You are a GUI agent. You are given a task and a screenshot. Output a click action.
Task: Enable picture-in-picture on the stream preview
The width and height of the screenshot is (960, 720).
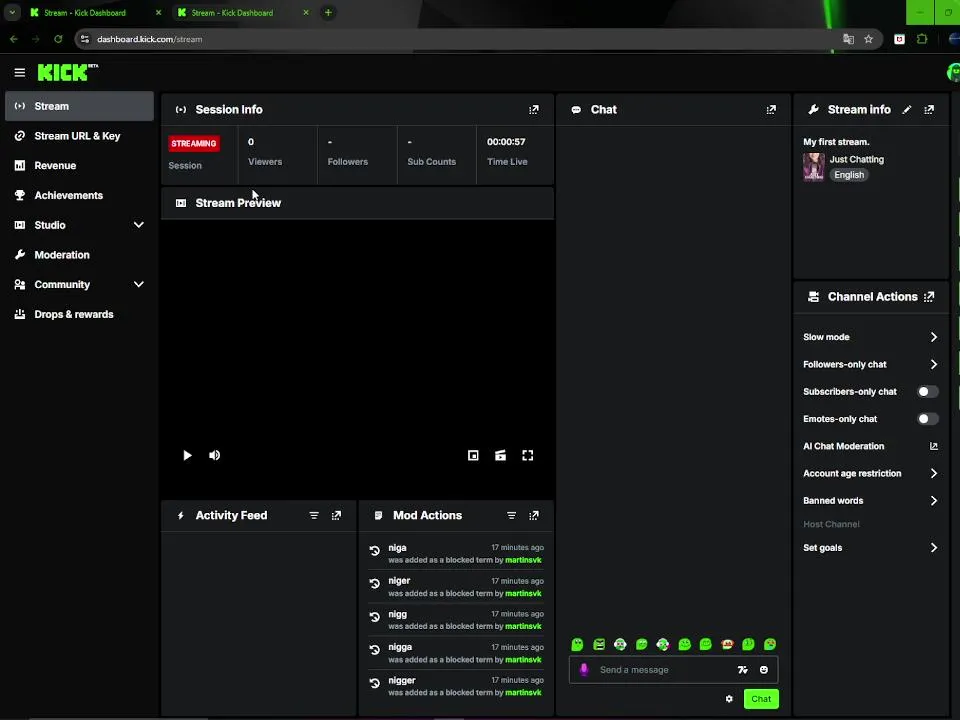pos(473,455)
